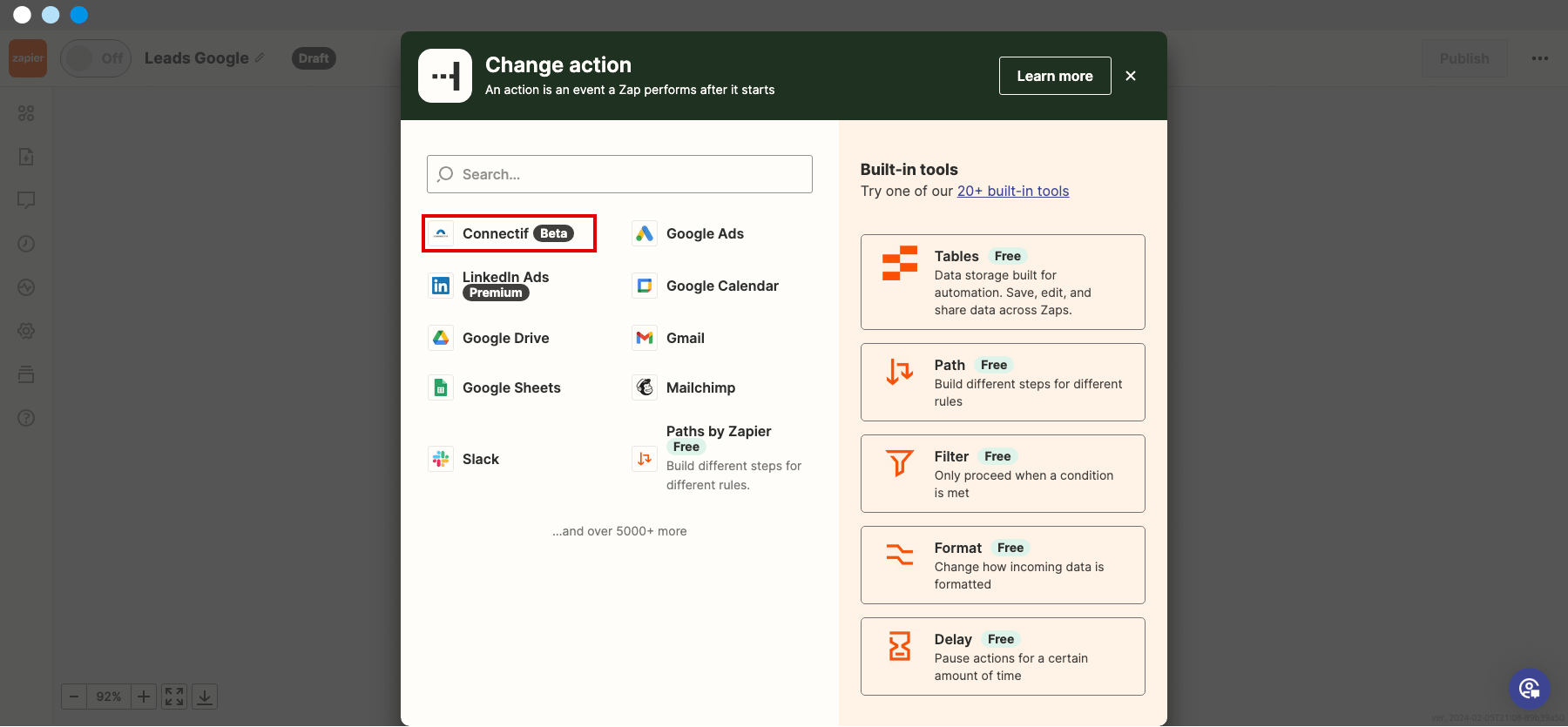Image resolution: width=1568 pixels, height=727 pixels.
Task: Click the Google Sheets label
Action: (511, 387)
